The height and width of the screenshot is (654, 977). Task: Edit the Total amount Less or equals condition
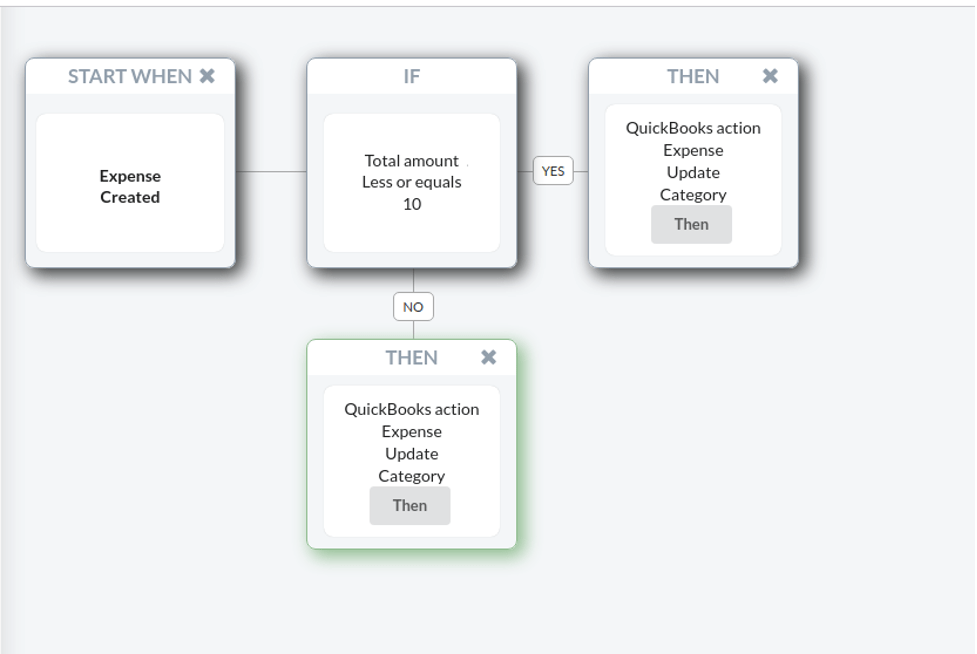tap(412, 182)
